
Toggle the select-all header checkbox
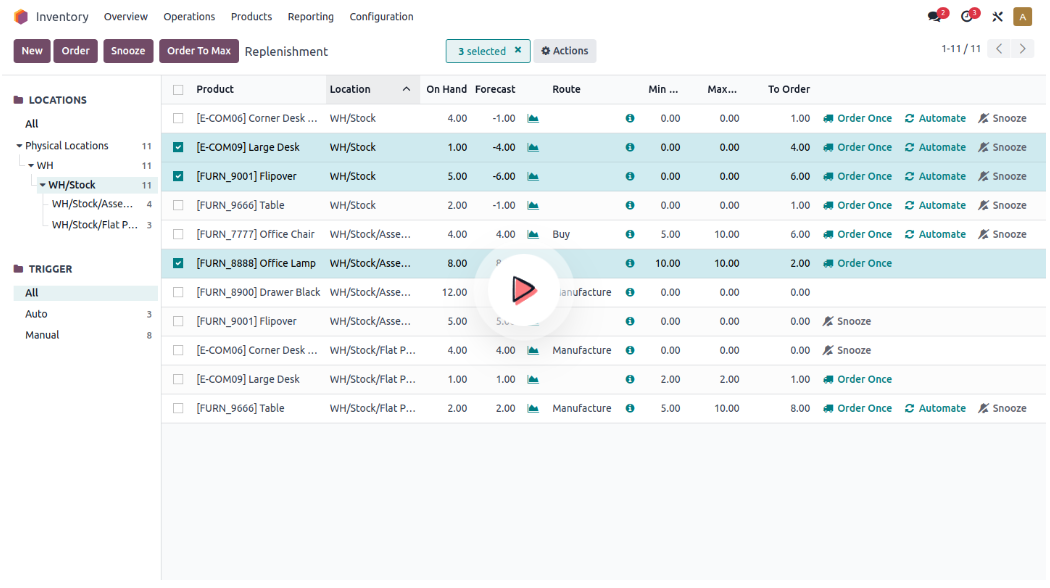(178, 90)
